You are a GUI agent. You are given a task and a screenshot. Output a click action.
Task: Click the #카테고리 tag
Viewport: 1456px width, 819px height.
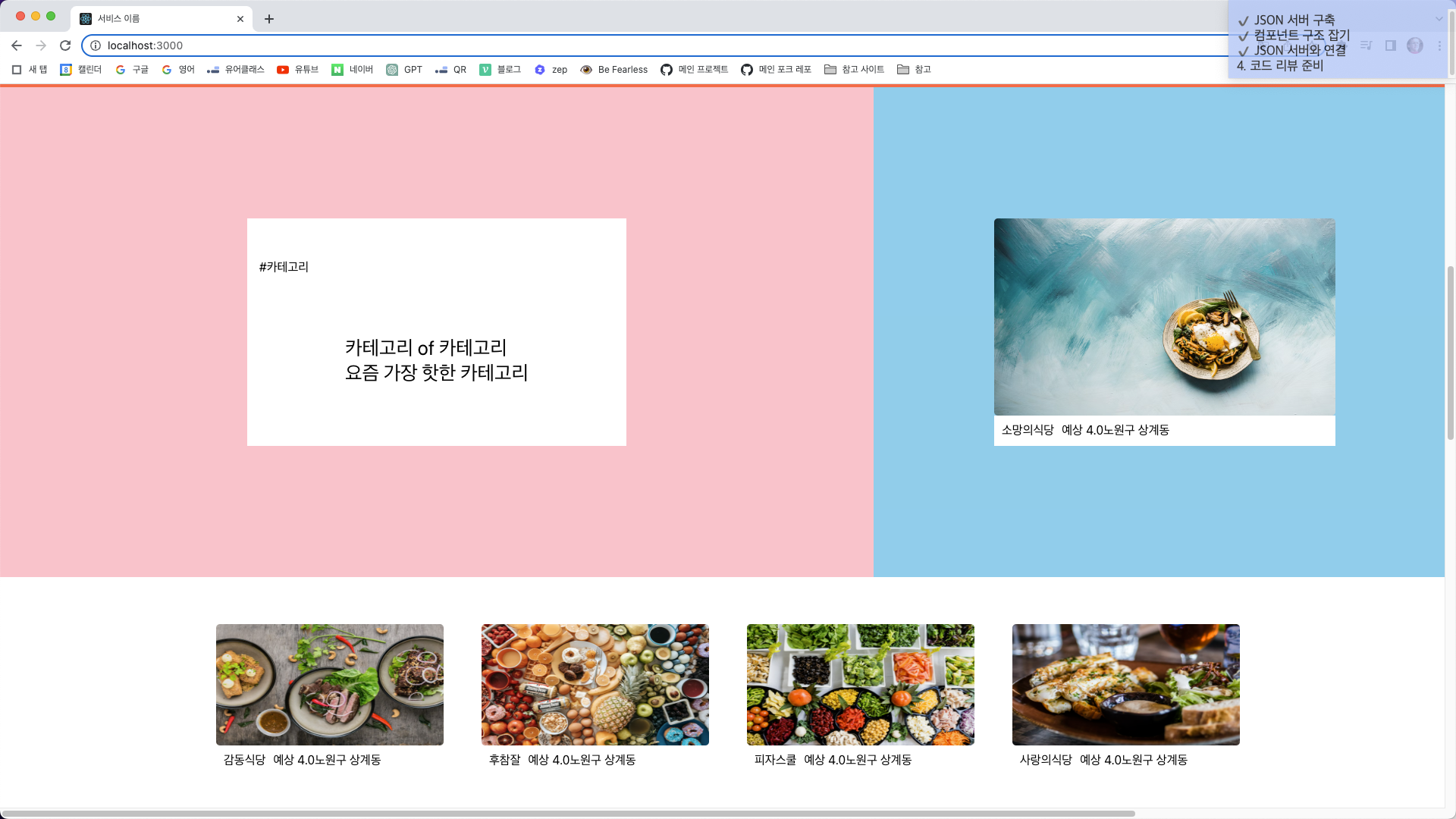point(284,267)
